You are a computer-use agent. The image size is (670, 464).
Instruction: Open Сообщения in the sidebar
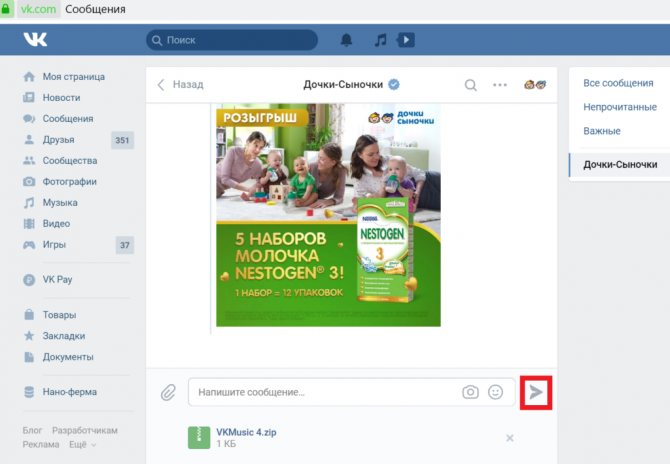tap(68, 118)
